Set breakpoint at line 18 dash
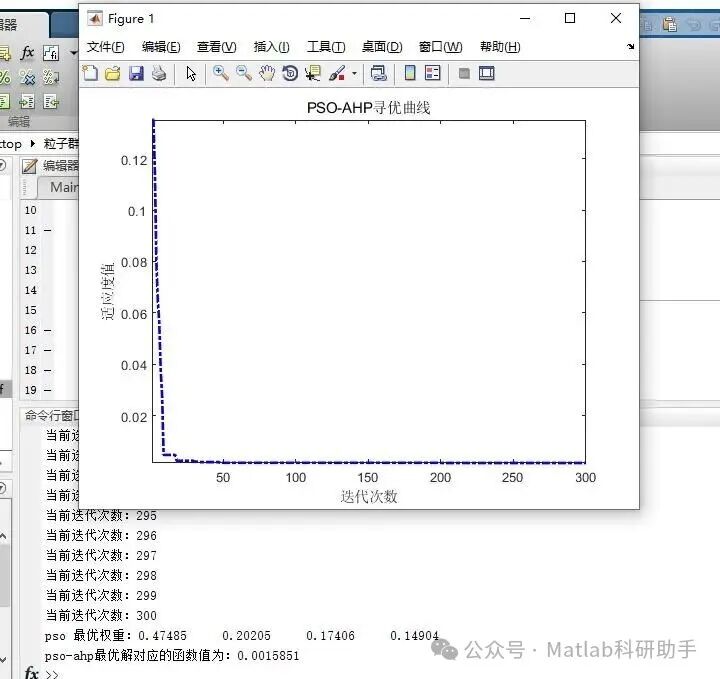720x679 pixels. (x=48, y=370)
